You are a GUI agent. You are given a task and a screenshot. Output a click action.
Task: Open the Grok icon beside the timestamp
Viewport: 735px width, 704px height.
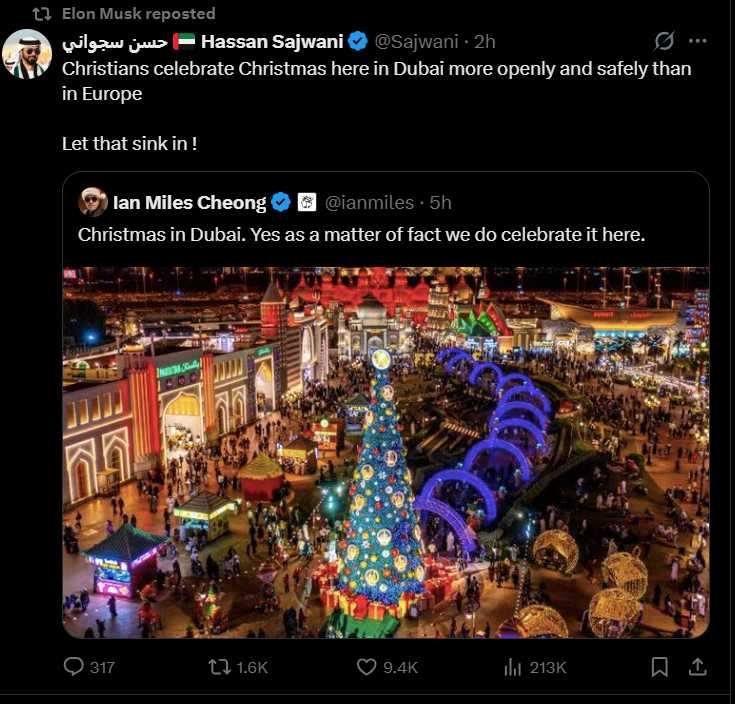[x=663, y=42]
